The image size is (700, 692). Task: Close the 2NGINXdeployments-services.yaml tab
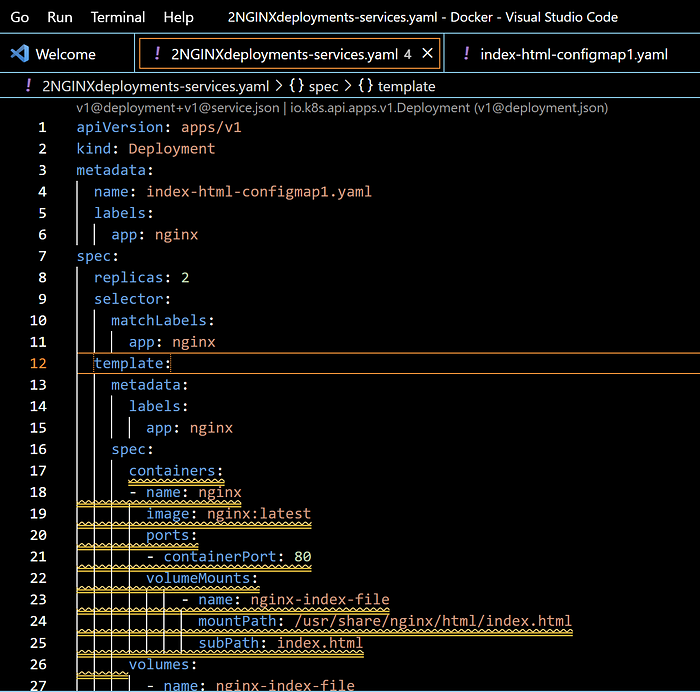click(x=427, y=54)
